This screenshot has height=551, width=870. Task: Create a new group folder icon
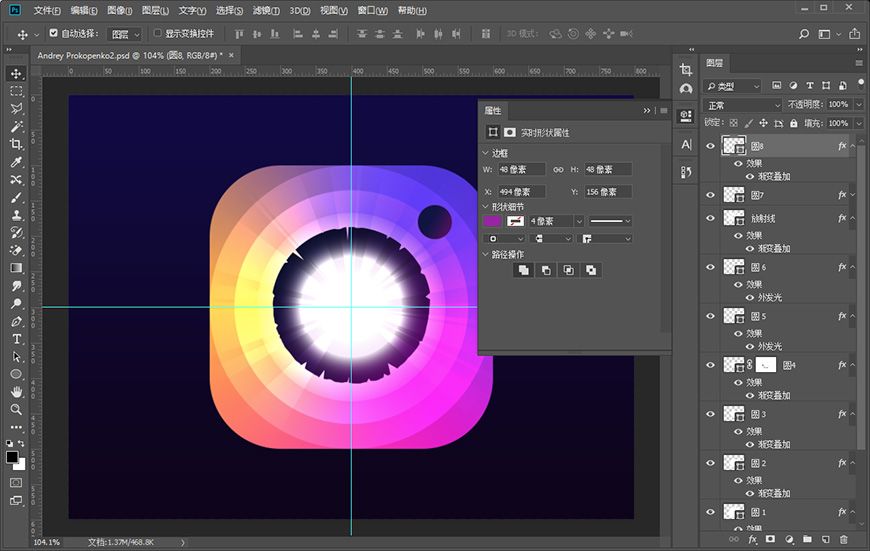point(807,539)
